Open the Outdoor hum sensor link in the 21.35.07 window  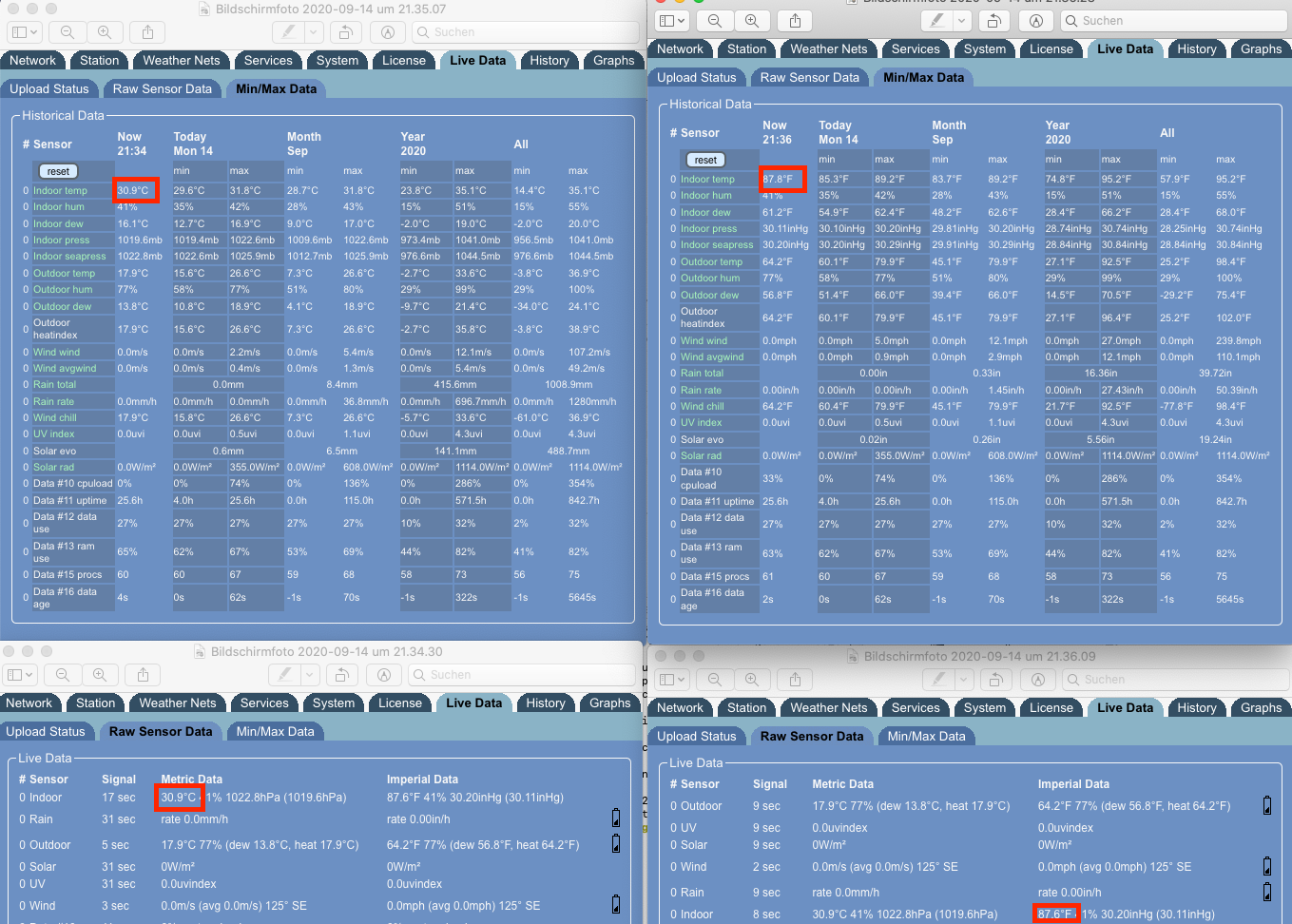63,289
